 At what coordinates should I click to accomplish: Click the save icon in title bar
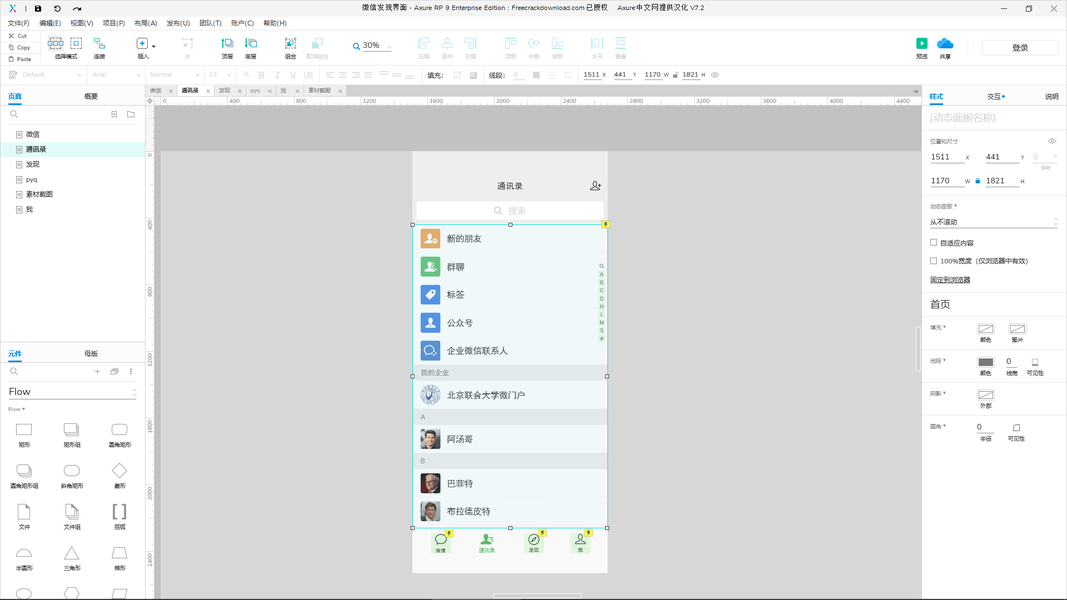coord(38,8)
